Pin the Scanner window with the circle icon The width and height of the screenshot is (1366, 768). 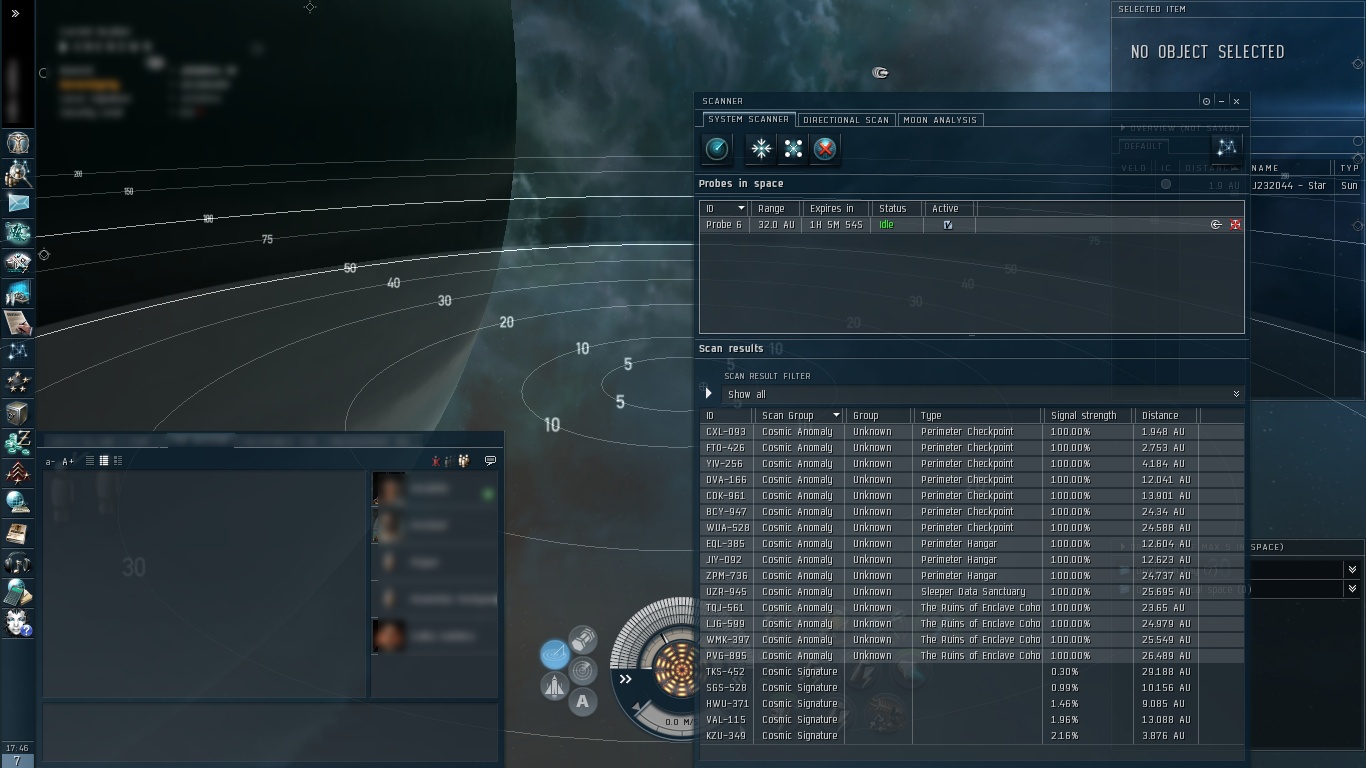[x=1206, y=101]
